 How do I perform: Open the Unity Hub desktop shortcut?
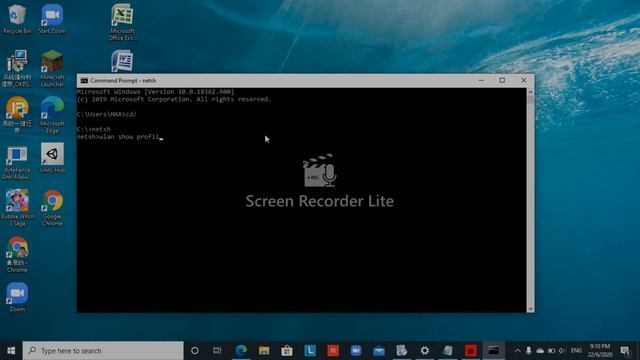(52, 158)
